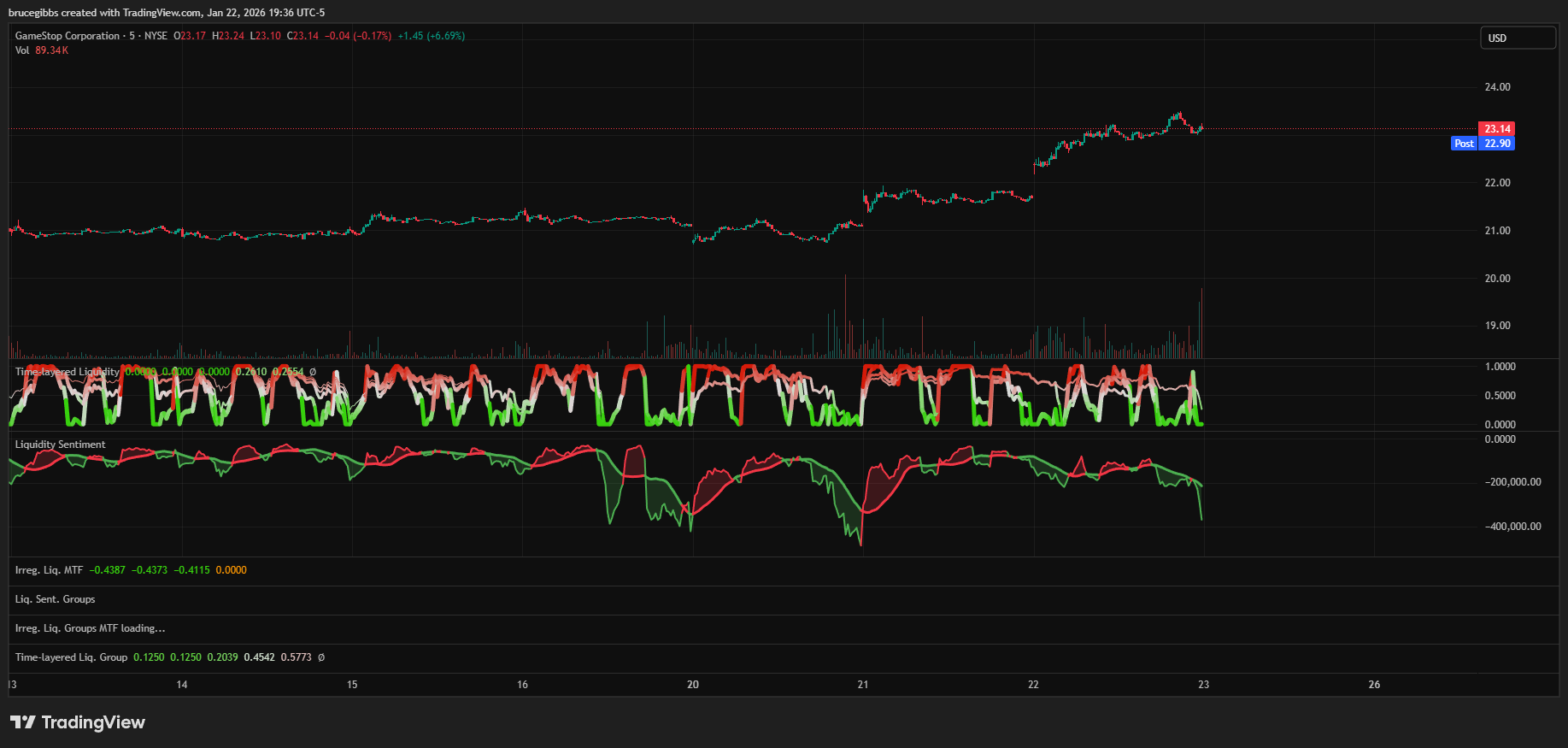Click the red 23.14 last price label
The height and width of the screenshot is (748, 1568).
[1496, 129]
